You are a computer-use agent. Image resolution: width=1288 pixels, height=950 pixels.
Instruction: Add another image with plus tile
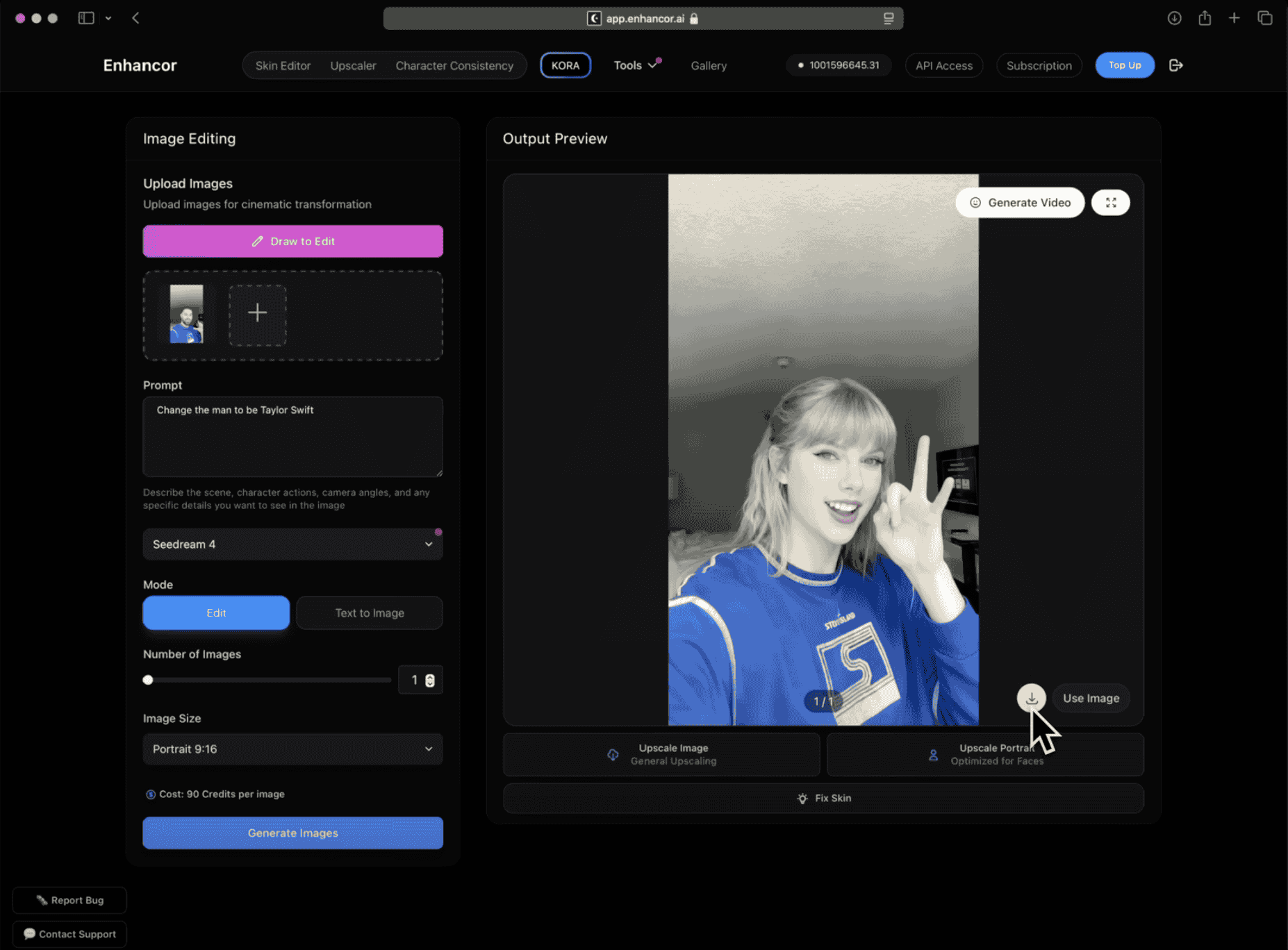(258, 313)
